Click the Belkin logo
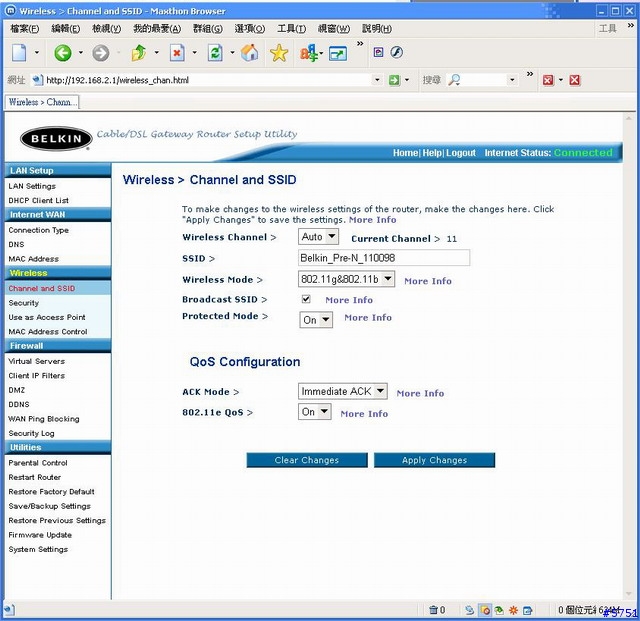Screen dimensions: 640x621 tap(56, 139)
